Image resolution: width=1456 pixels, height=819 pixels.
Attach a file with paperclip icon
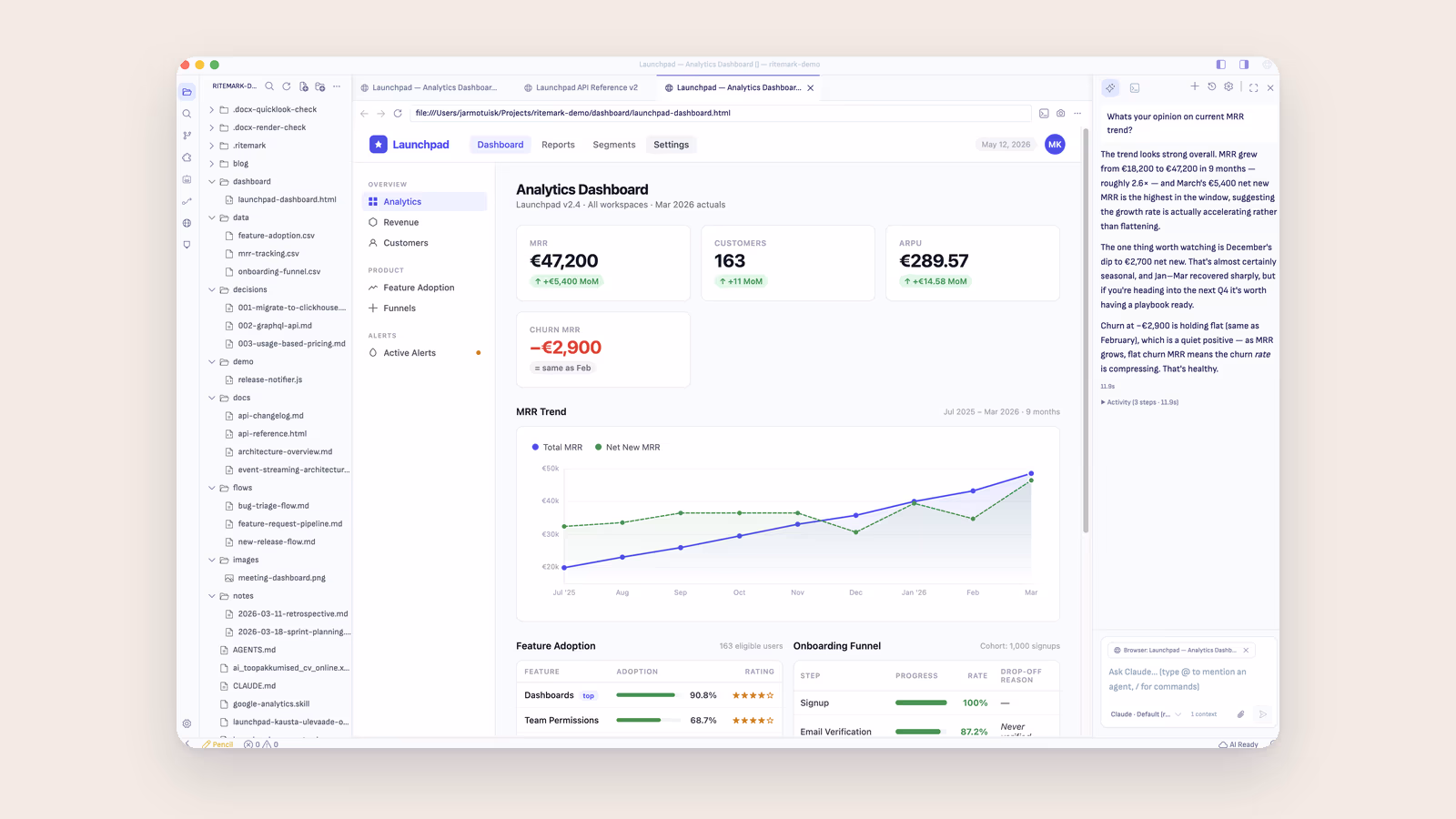click(x=1240, y=714)
